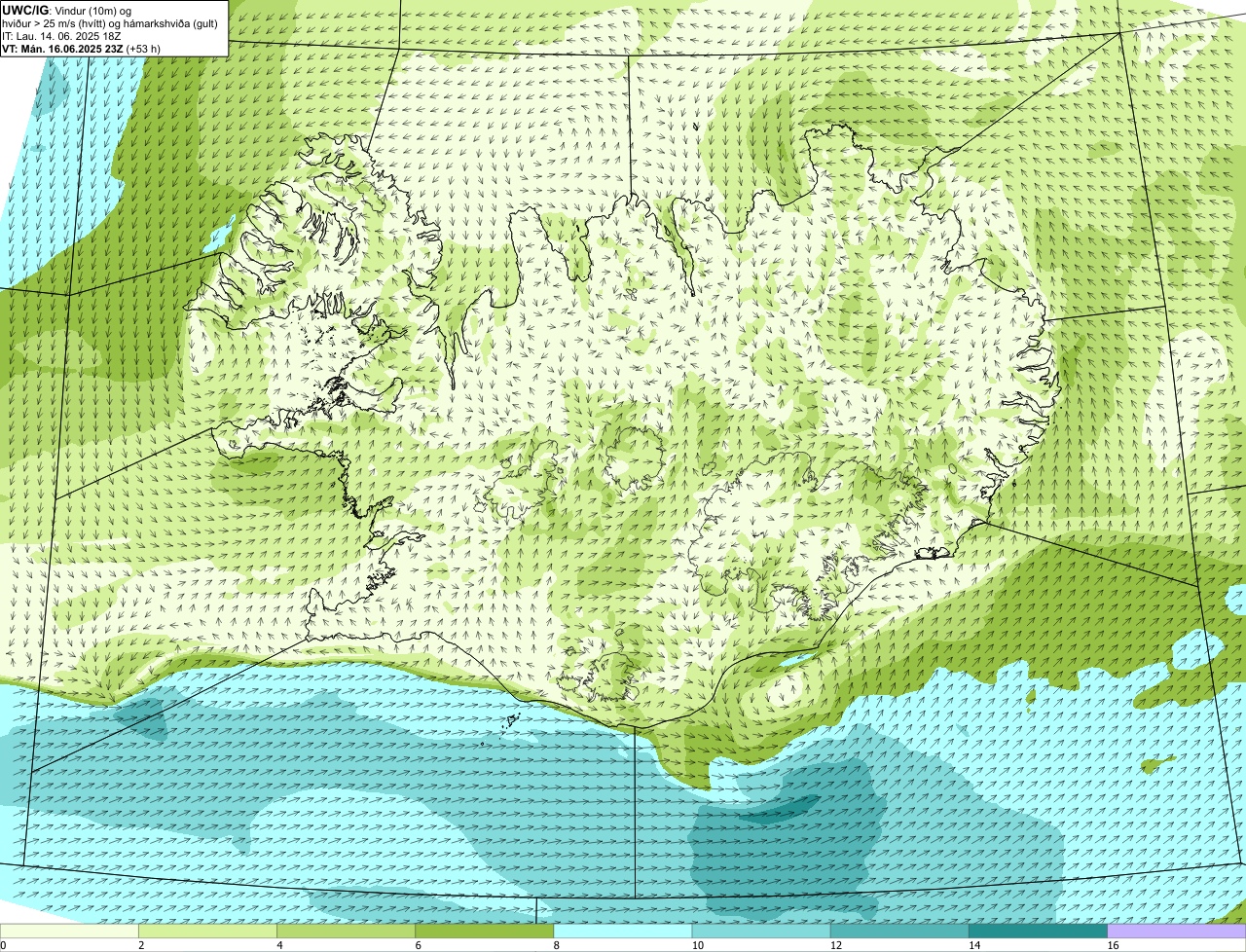Select the initial time 'IT: Lau. 14. 06. 2025 18Z'
The width and height of the screenshot is (1246, 952).
61,36
